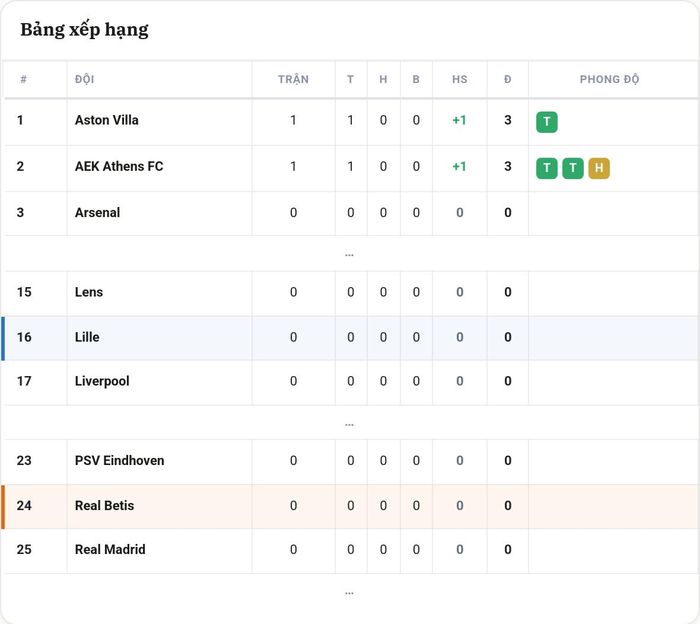Viewport: 700px width, 624px height.
Task: Expand hidden rows between Liverpool and PSV
Action: 349,424
